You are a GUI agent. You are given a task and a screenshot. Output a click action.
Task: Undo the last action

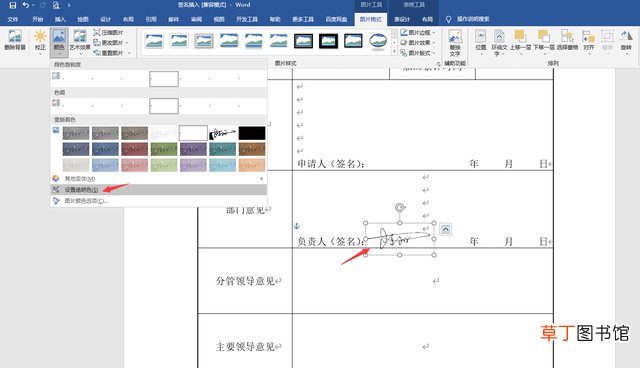(x=26, y=5)
